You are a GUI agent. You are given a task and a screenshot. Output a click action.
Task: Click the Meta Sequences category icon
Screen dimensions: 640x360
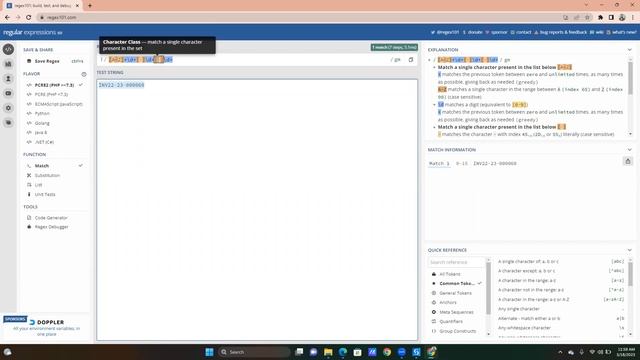(433, 312)
